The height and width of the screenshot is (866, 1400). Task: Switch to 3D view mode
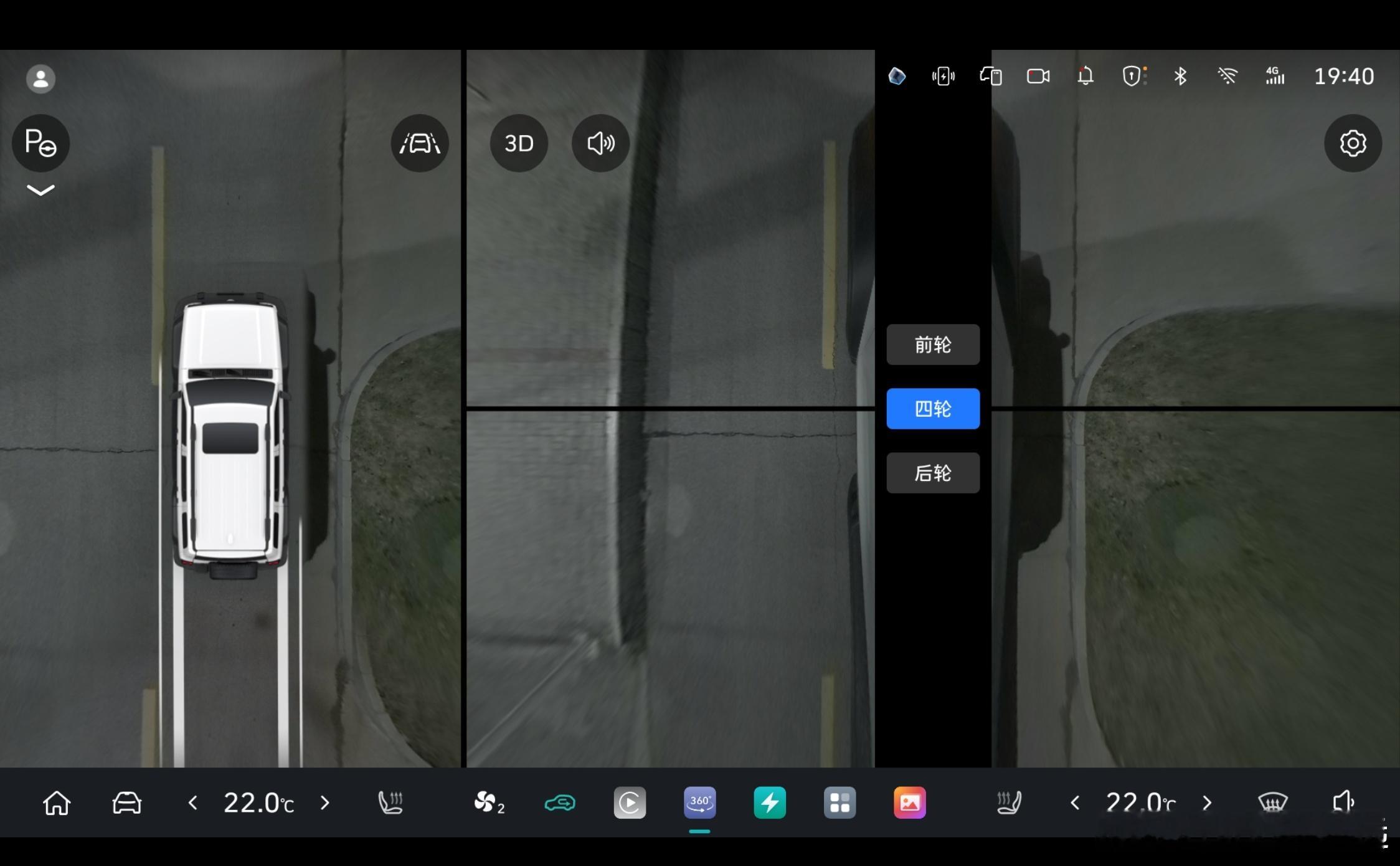tap(519, 143)
